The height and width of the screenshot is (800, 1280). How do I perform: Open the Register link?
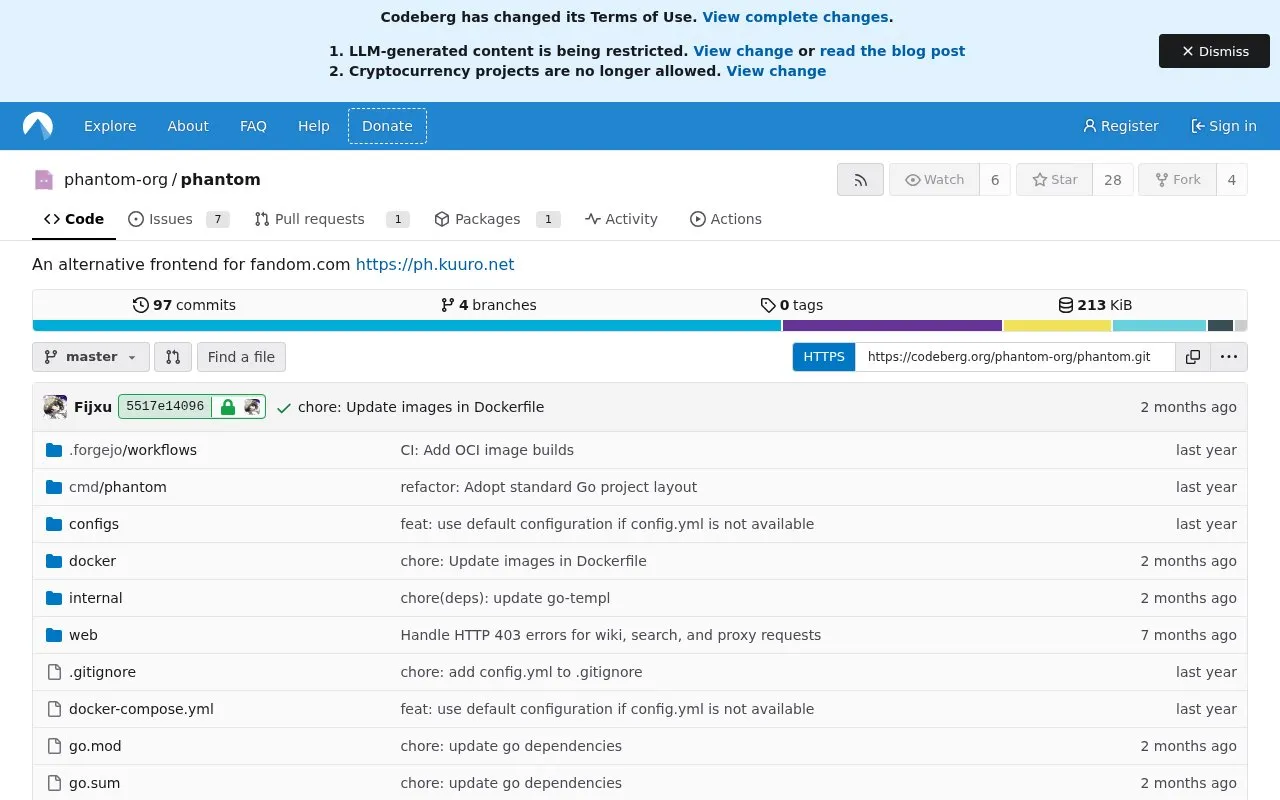click(1120, 126)
